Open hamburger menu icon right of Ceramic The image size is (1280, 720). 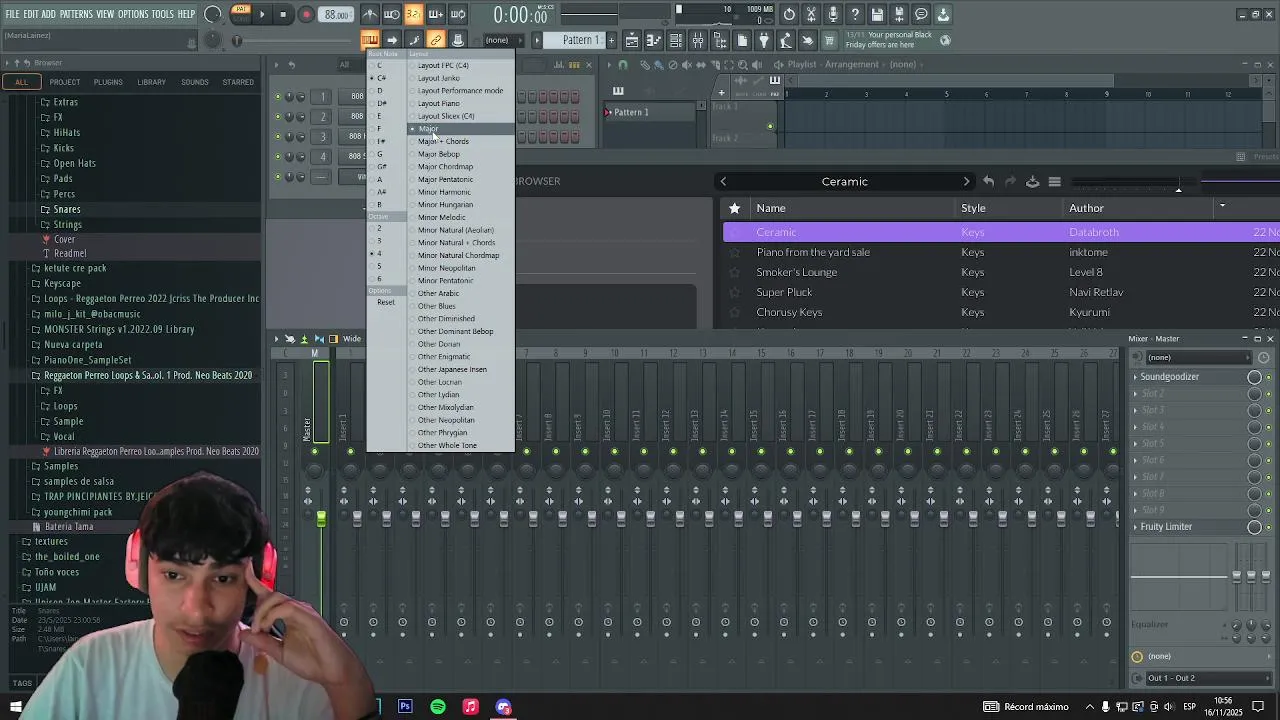(1054, 182)
